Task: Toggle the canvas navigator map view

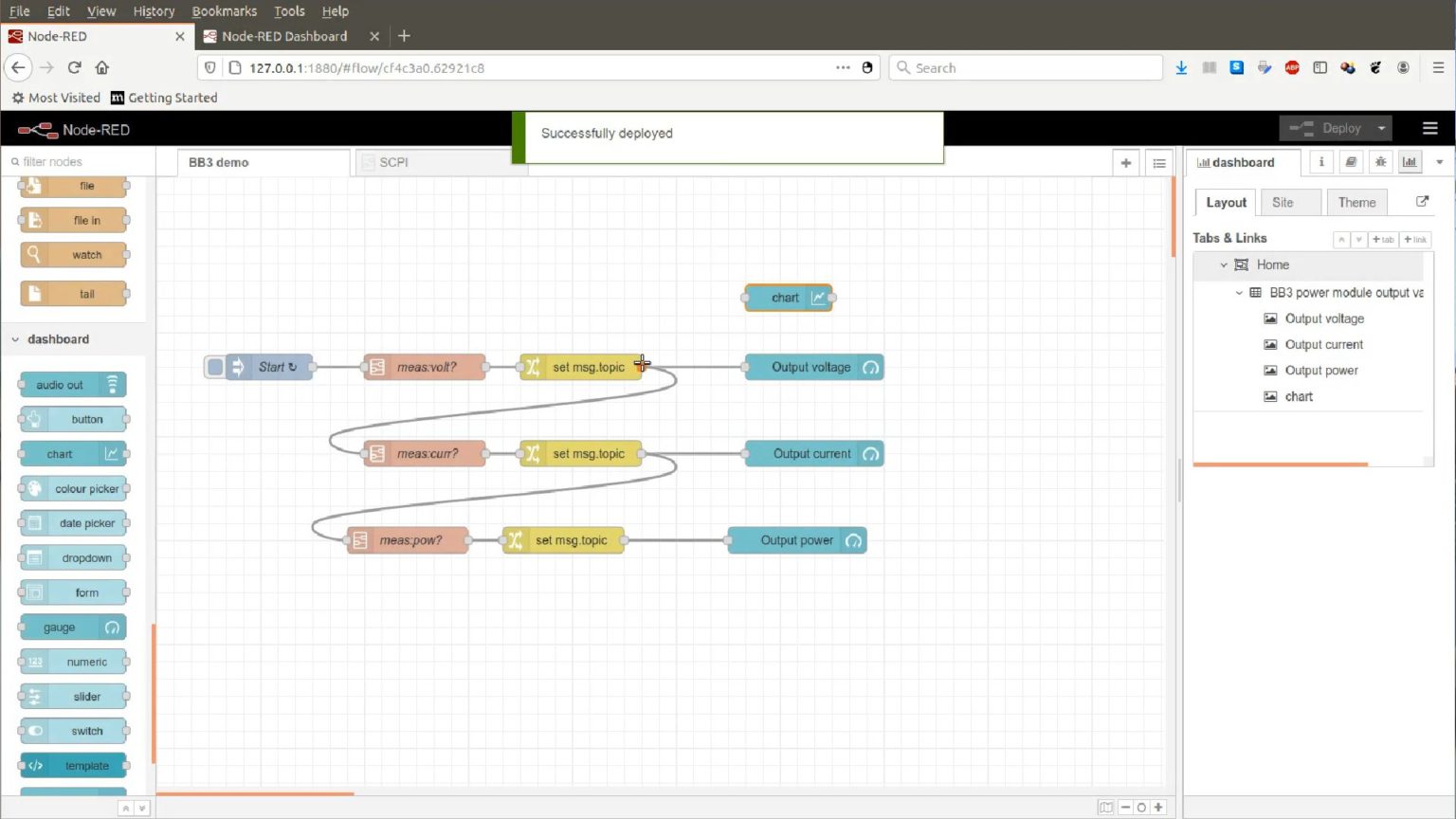Action: 1105,808
